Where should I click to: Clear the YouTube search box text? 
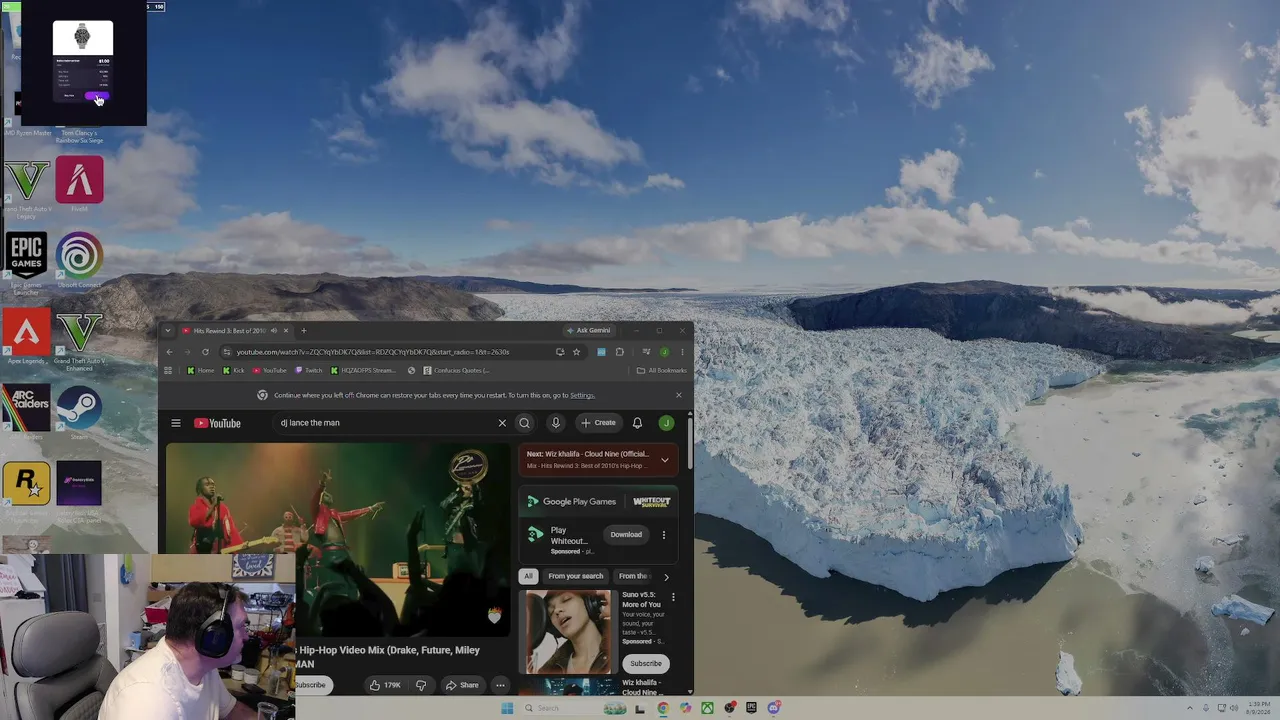(x=502, y=423)
